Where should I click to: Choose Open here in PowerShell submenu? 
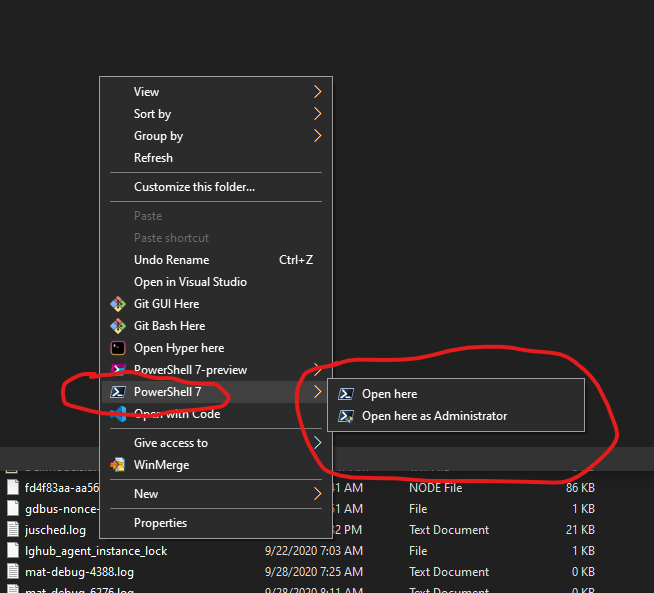[x=456, y=394]
